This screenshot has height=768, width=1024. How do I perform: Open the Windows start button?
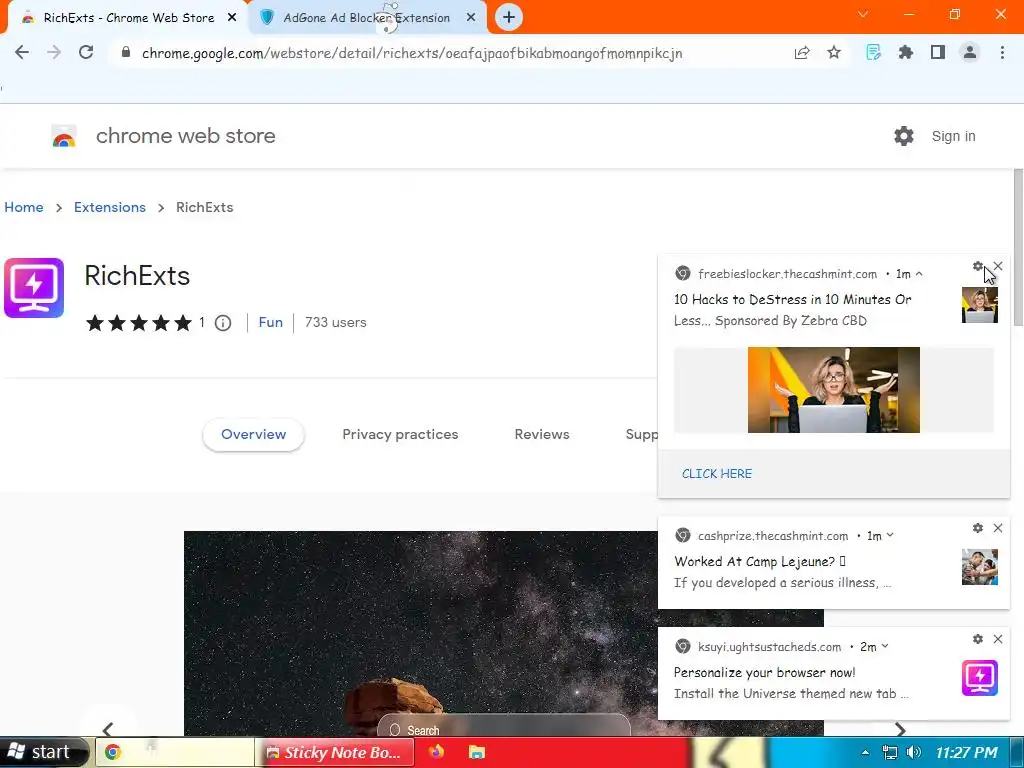43,752
